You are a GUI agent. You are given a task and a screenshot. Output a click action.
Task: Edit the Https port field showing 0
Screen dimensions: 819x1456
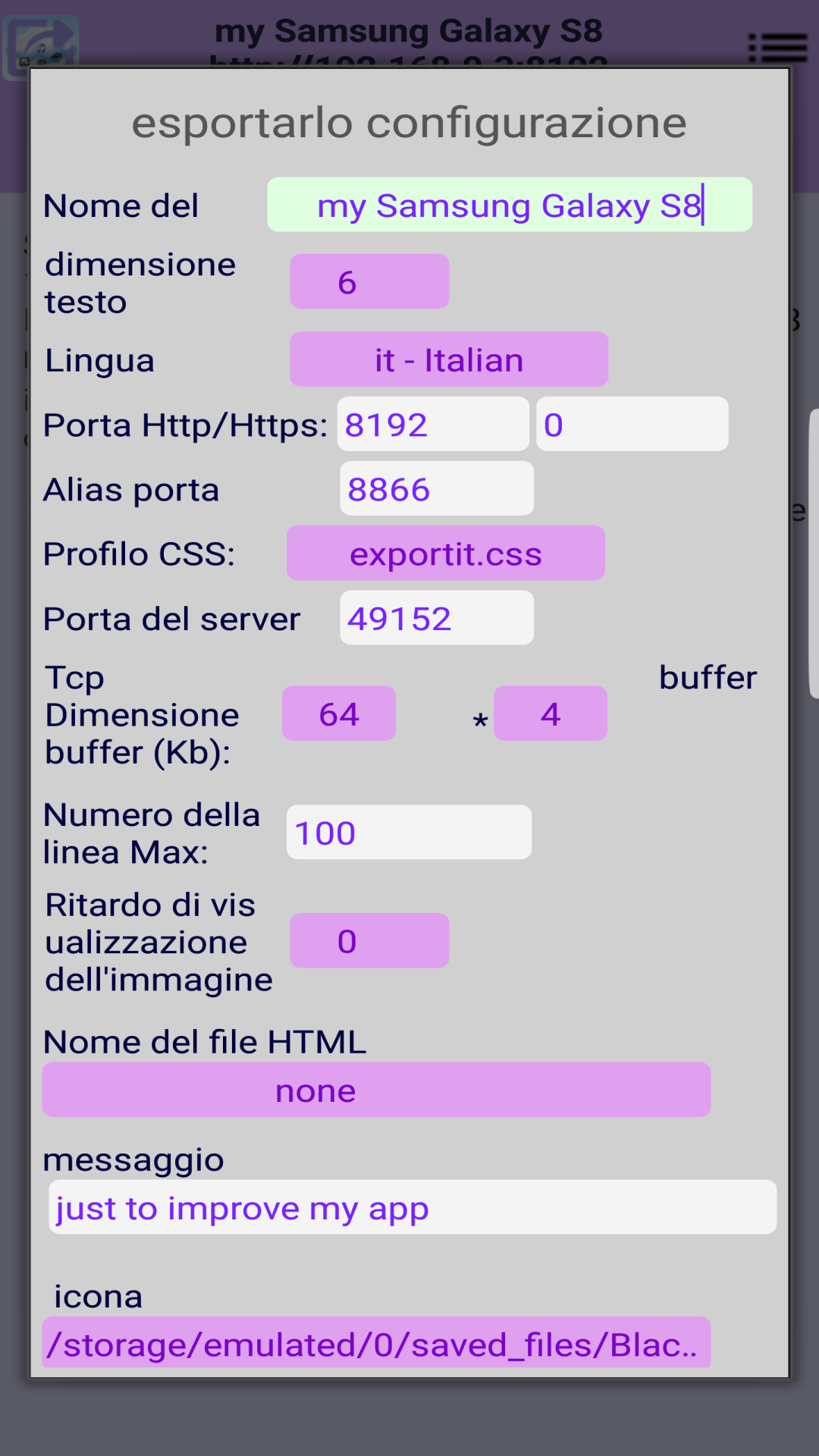632,424
